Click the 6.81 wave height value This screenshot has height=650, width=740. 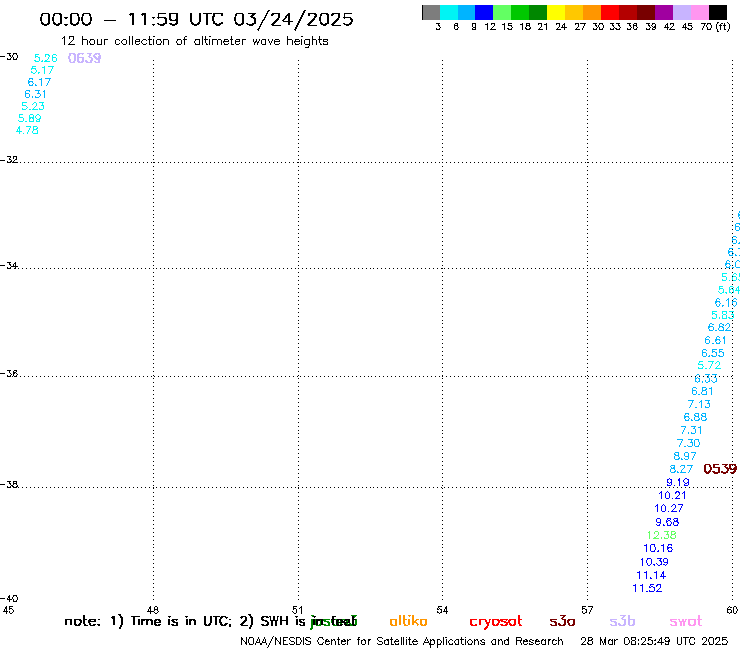(702, 391)
